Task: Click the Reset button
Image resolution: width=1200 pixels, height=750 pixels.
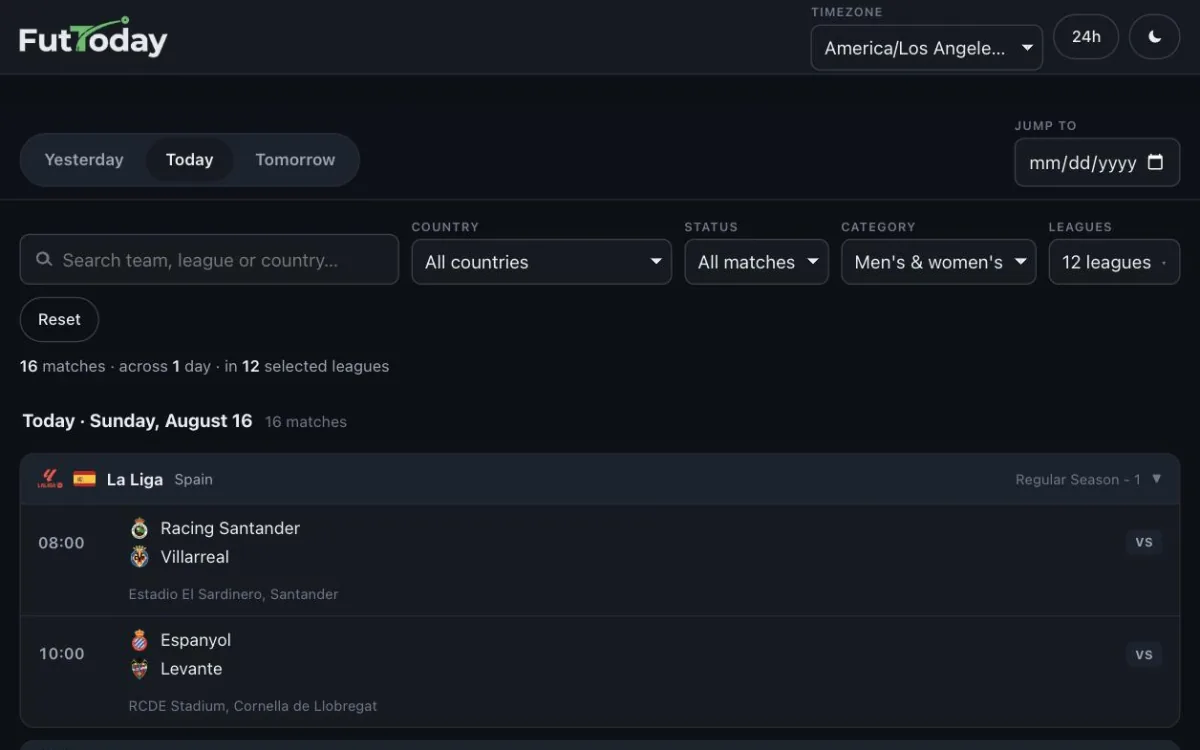Action: click(x=59, y=320)
